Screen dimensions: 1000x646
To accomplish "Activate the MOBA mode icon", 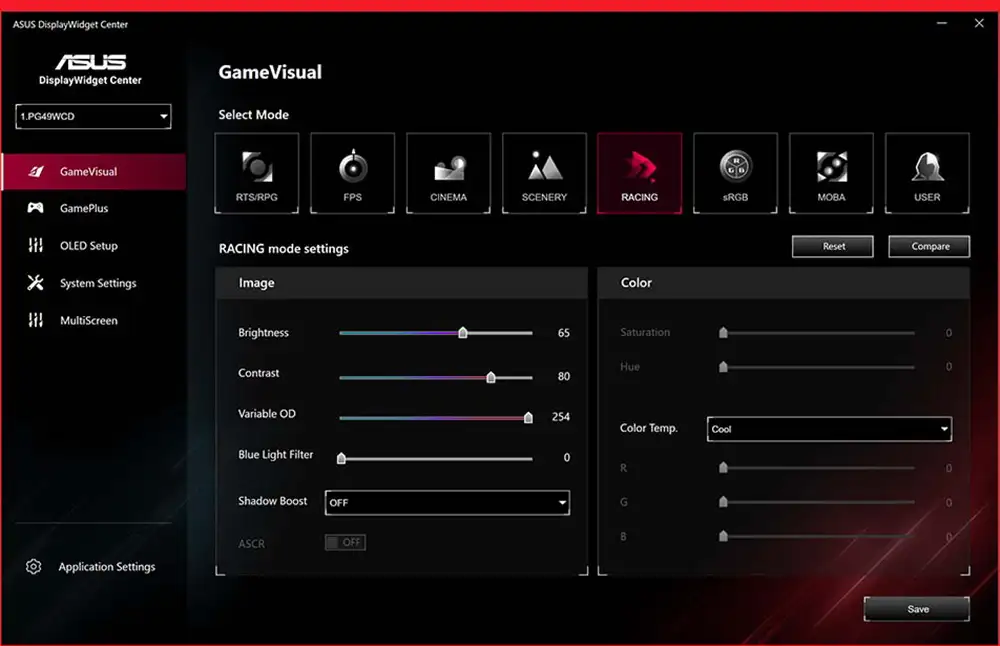I will [x=831, y=173].
